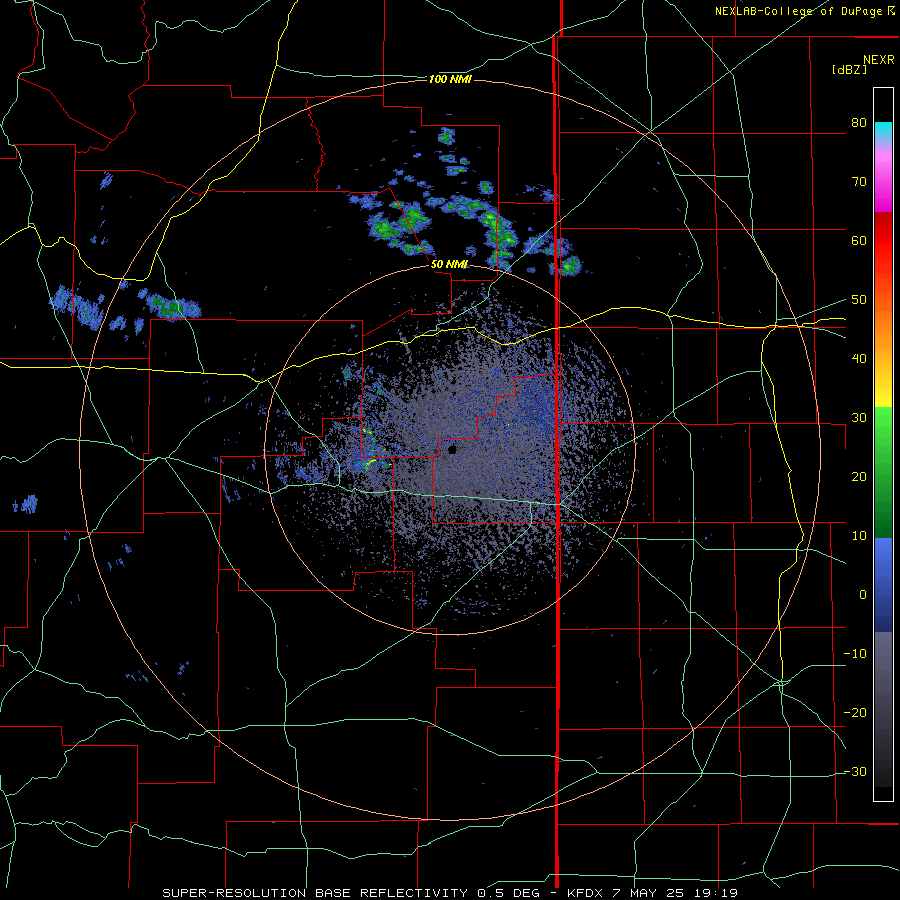Click the 30 dBZ scale value

[859, 418]
